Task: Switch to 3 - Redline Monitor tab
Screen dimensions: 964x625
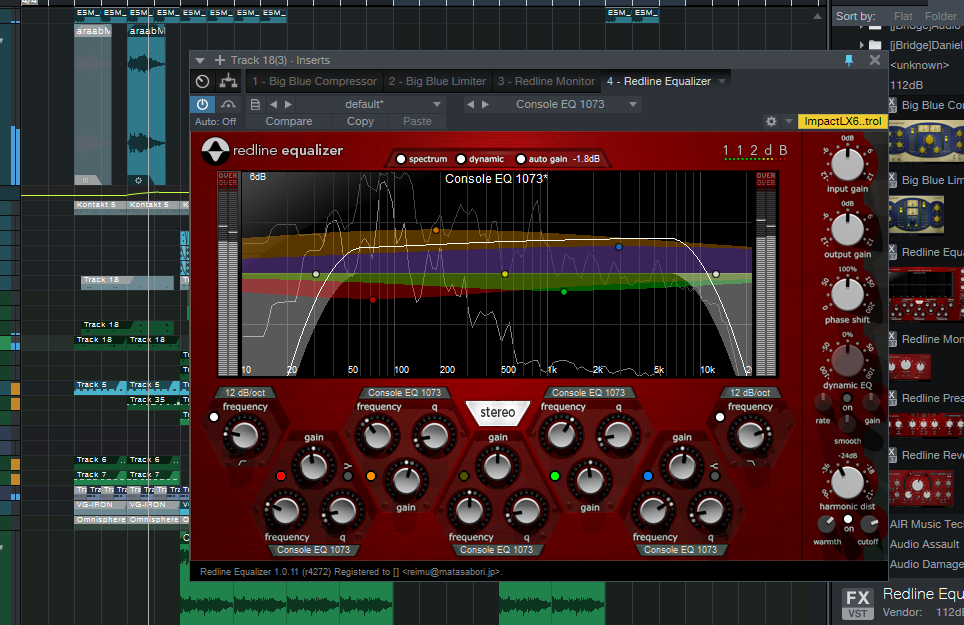Action: pos(546,81)
